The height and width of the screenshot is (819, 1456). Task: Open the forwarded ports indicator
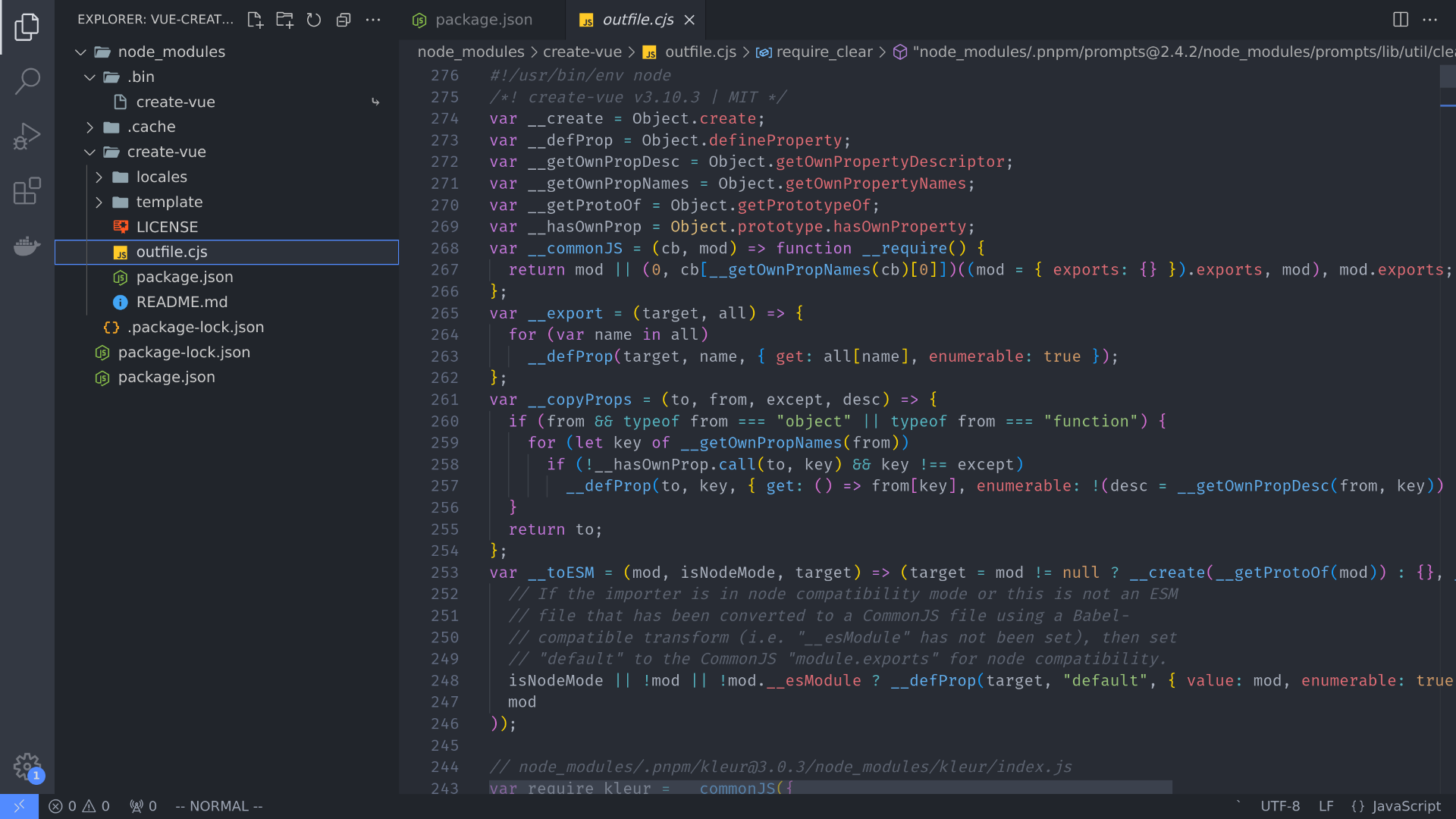click(143, 806)
